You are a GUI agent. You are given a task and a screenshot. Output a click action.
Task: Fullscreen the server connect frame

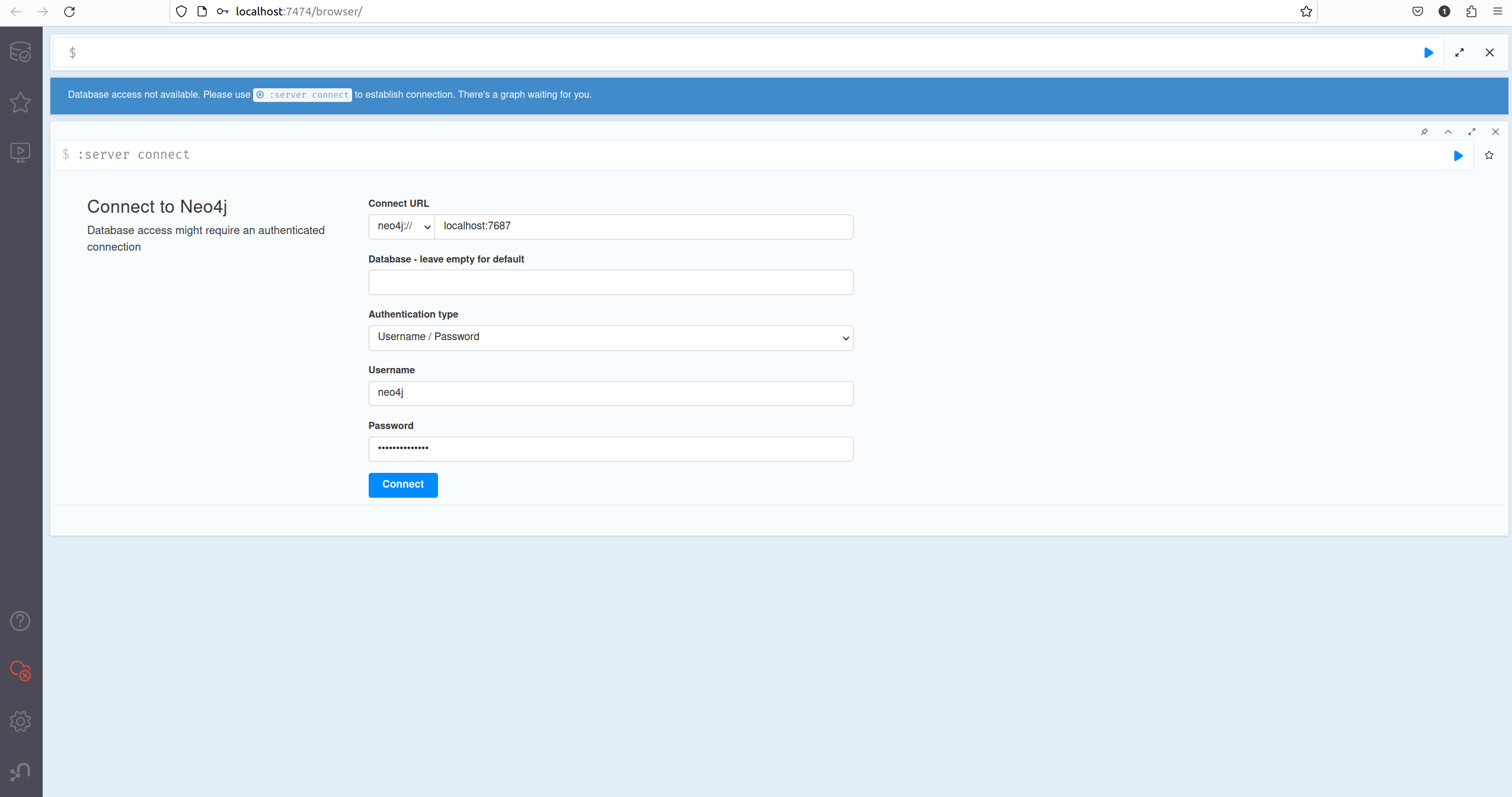point(1472,132)
